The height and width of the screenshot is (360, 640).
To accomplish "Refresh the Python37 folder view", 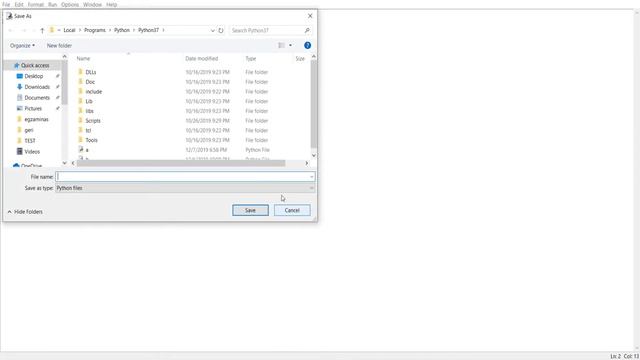I will [x=221, y=31].
